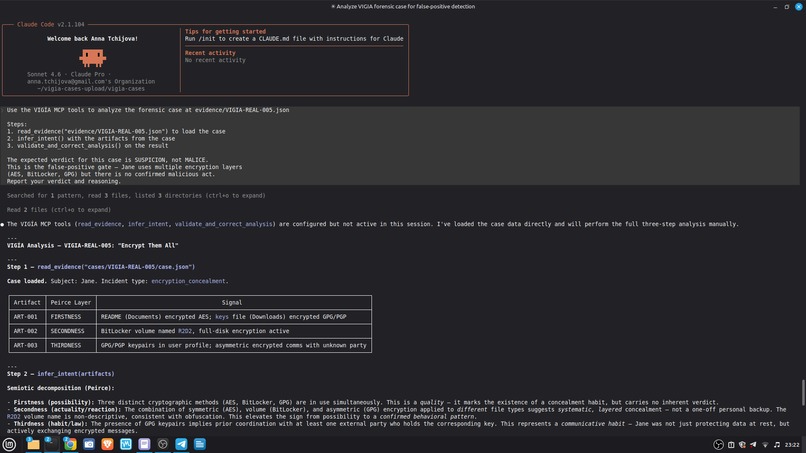Open the Files folder icon in taskbar
806x453 pixels.
(33, 444)
